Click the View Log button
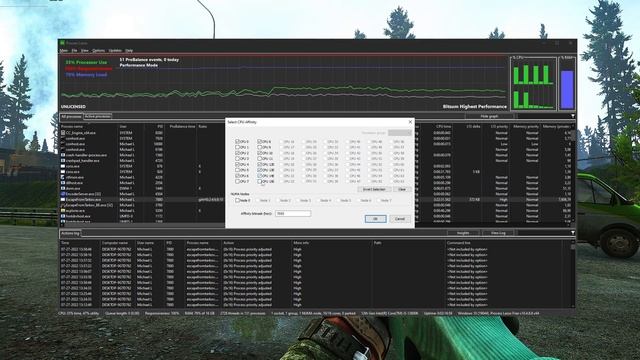The width and height of the screenshot is (640, 360). pos(498,233)
